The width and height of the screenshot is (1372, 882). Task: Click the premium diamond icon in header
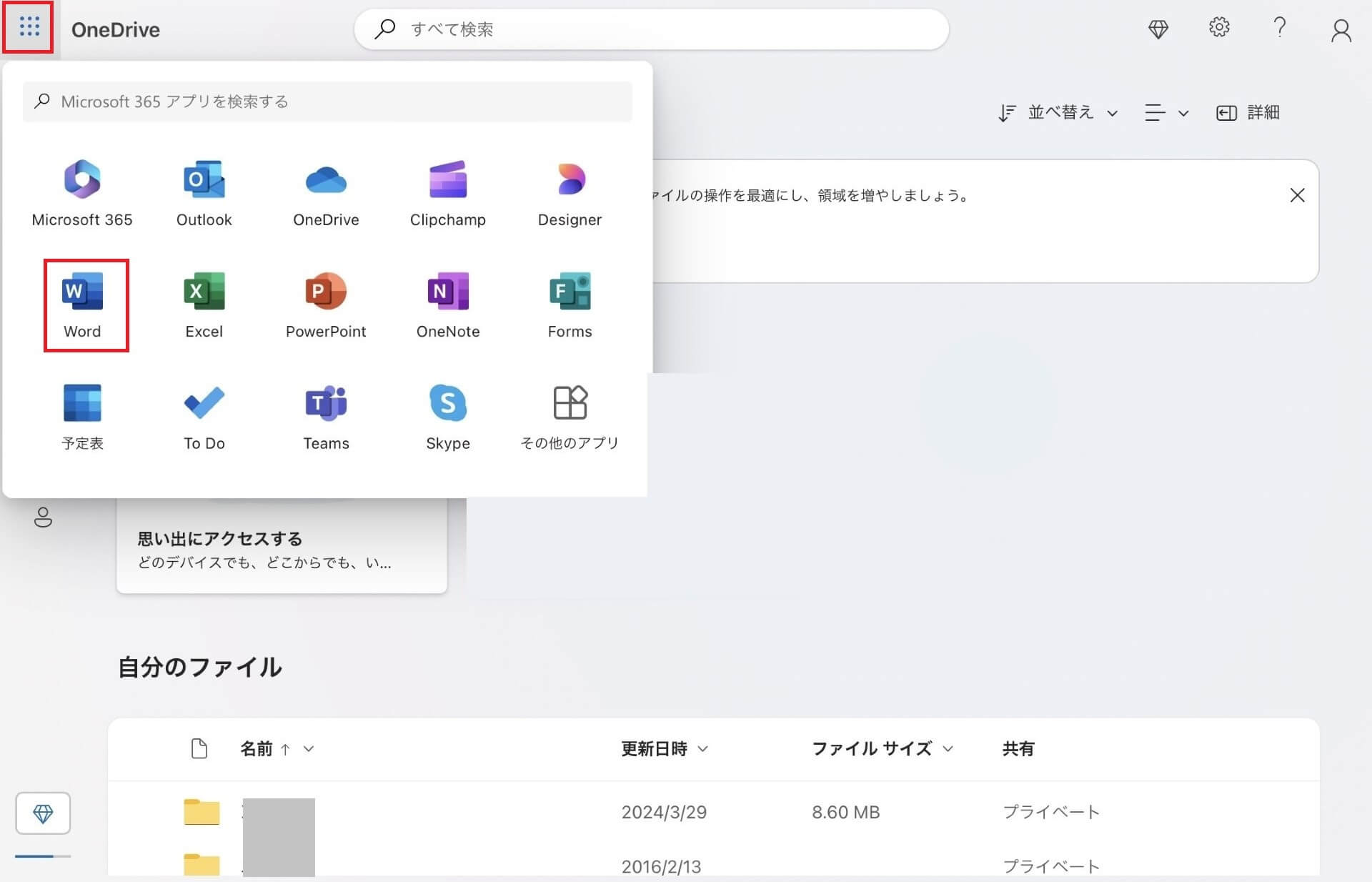[1158, 29]
